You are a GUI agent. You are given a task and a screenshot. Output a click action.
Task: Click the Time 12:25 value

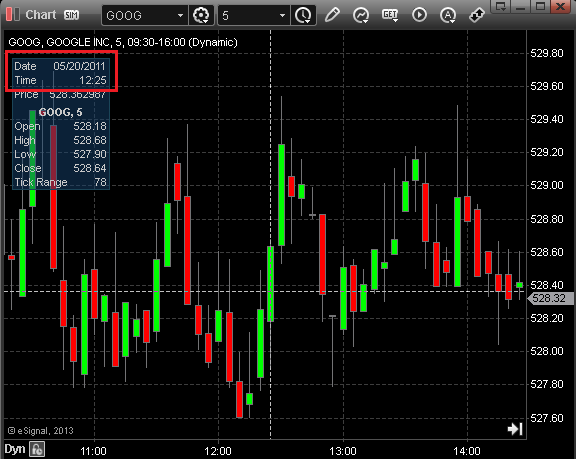coord(93,80)
